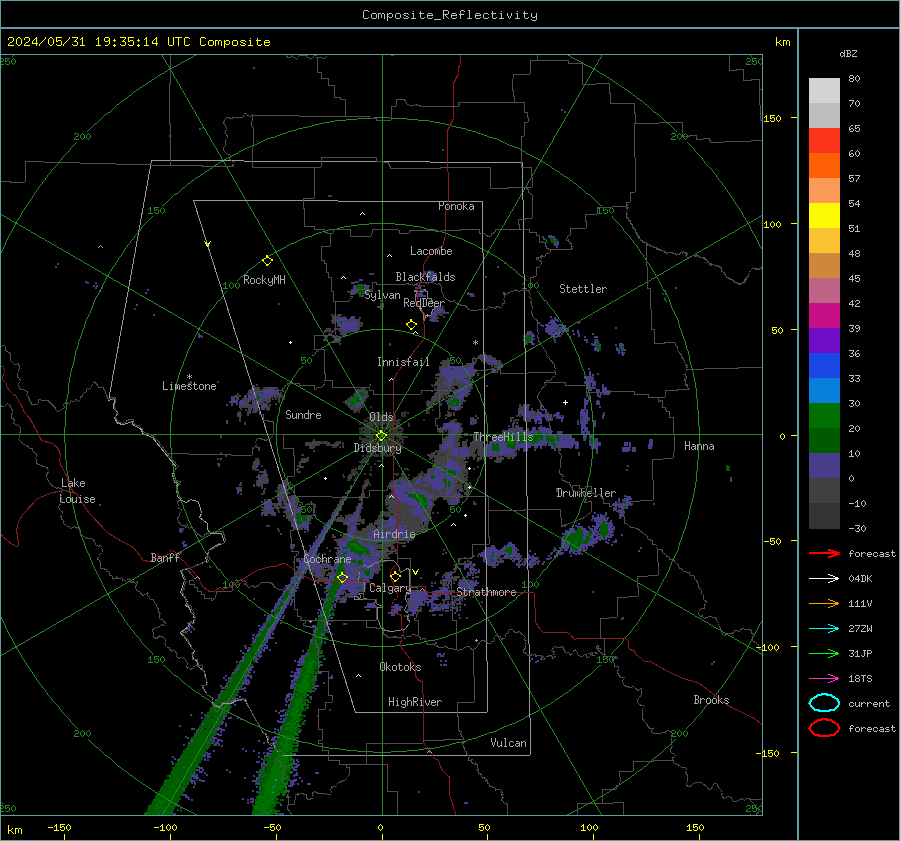Click the Limestone label

[x=189, y=386]
